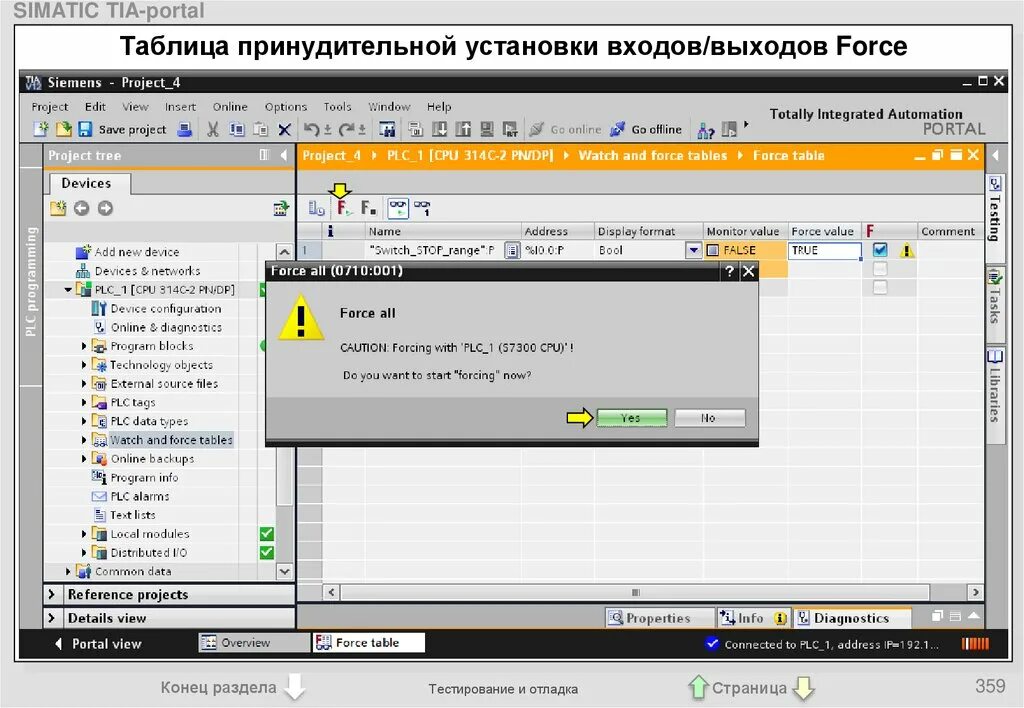Open the Project menu
Viewport: 1024px width, 708px height.
(50, 106)
